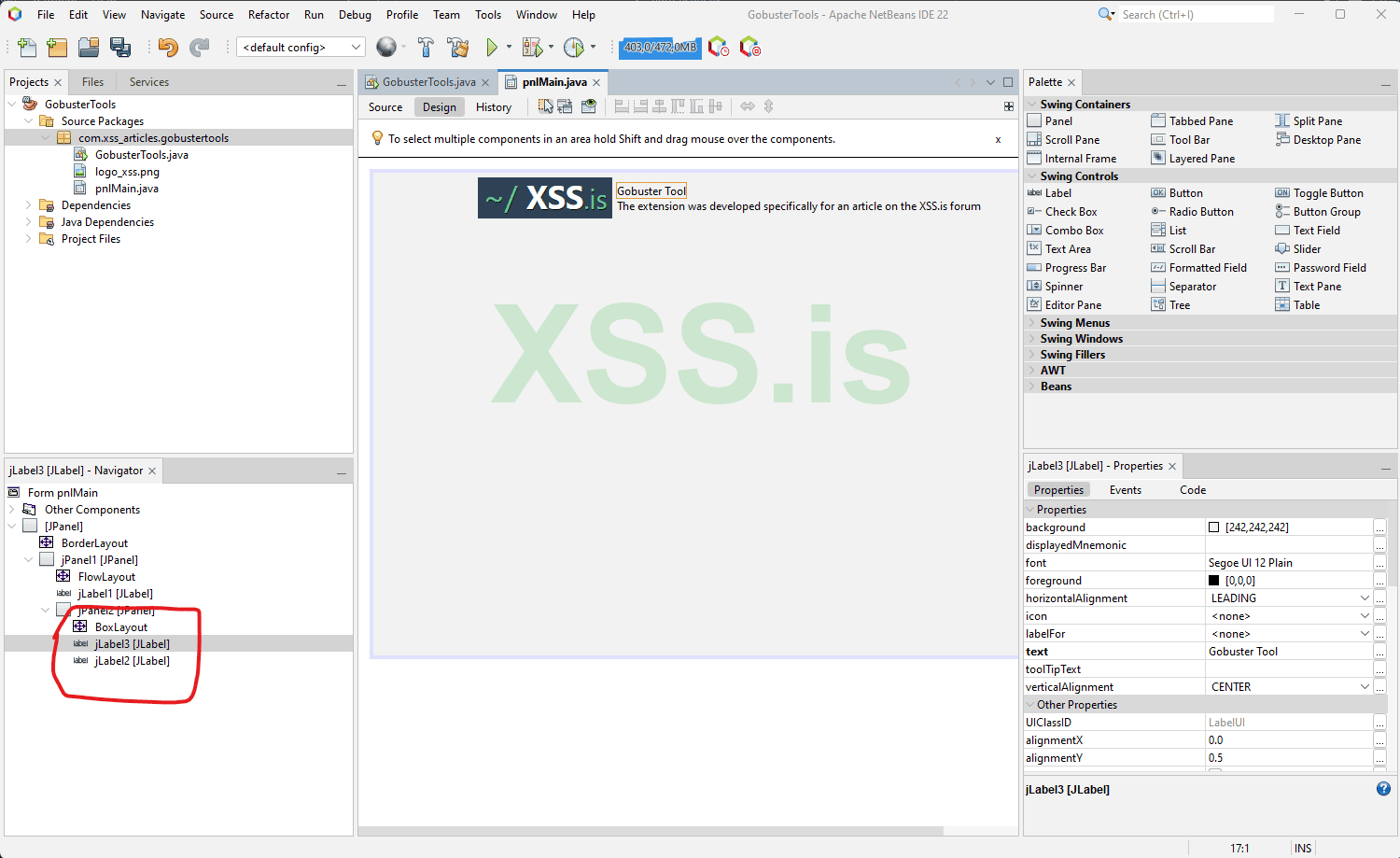Dismiss the multi-select hint with x

pos(998,139)
